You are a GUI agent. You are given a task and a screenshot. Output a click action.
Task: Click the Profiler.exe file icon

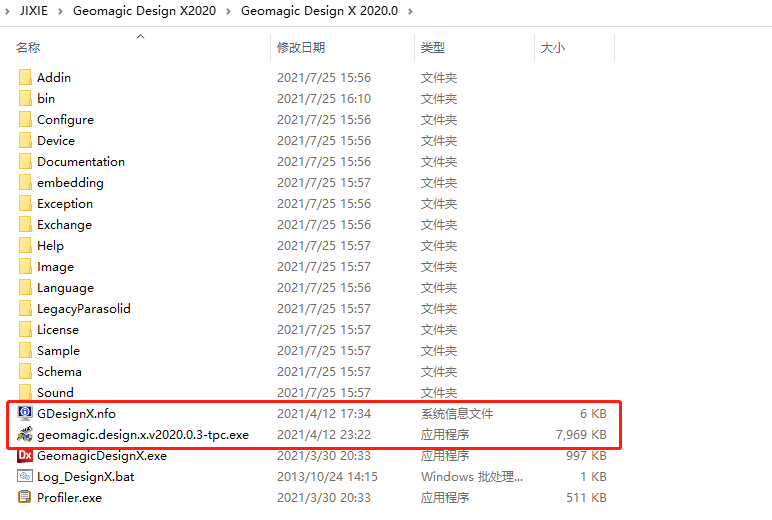coord(25,497)
